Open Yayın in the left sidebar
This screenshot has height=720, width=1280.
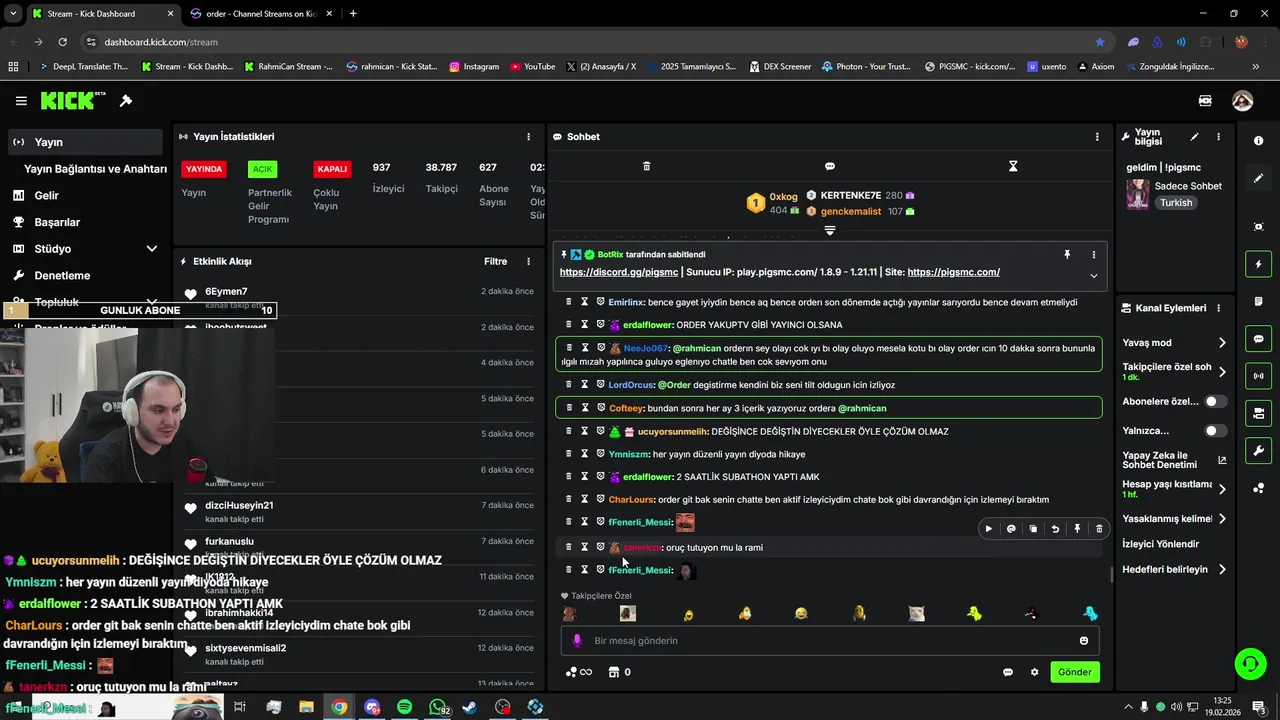[x=85, y=142]
